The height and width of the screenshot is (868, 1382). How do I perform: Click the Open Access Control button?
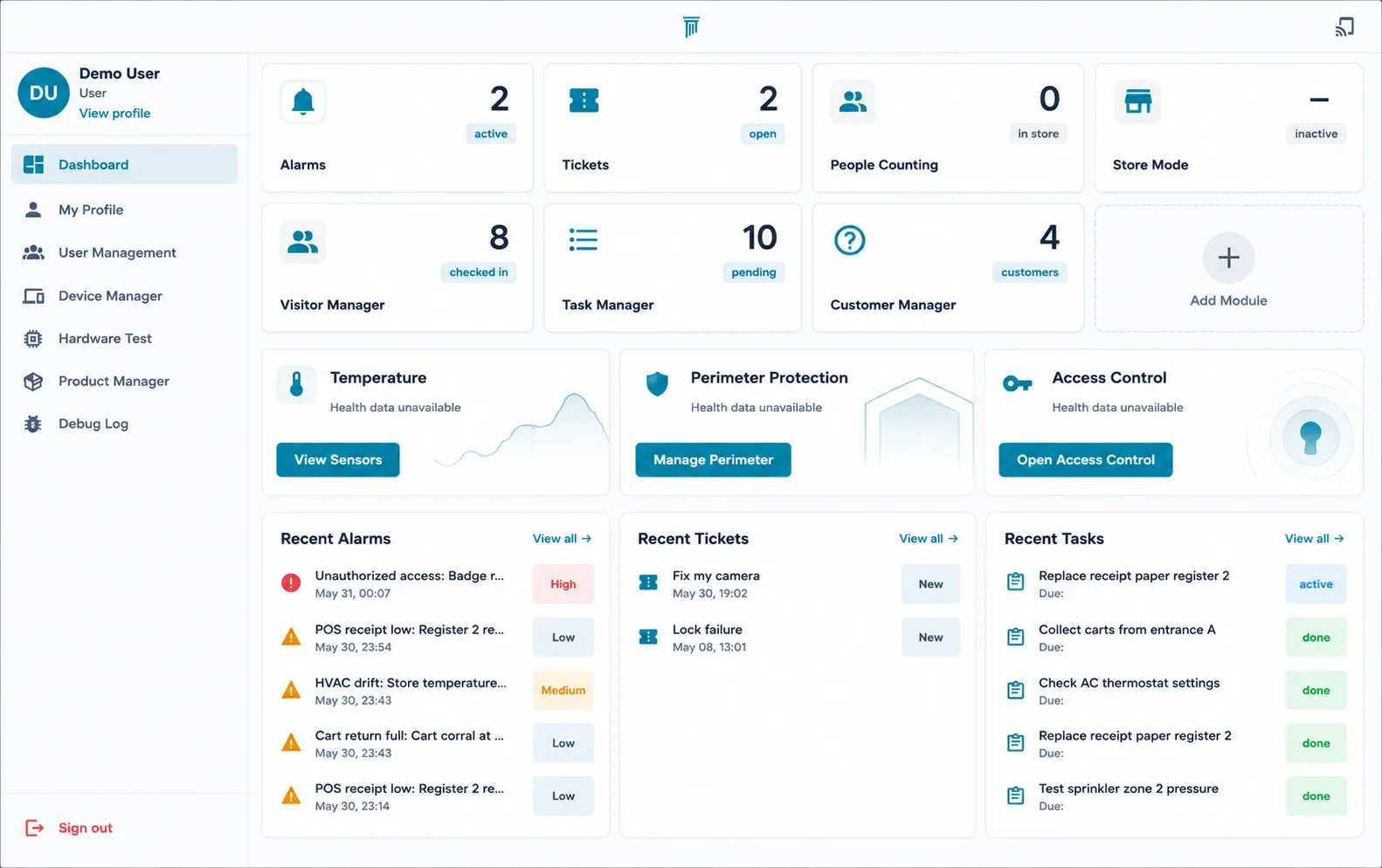(x=1086, y=460)
